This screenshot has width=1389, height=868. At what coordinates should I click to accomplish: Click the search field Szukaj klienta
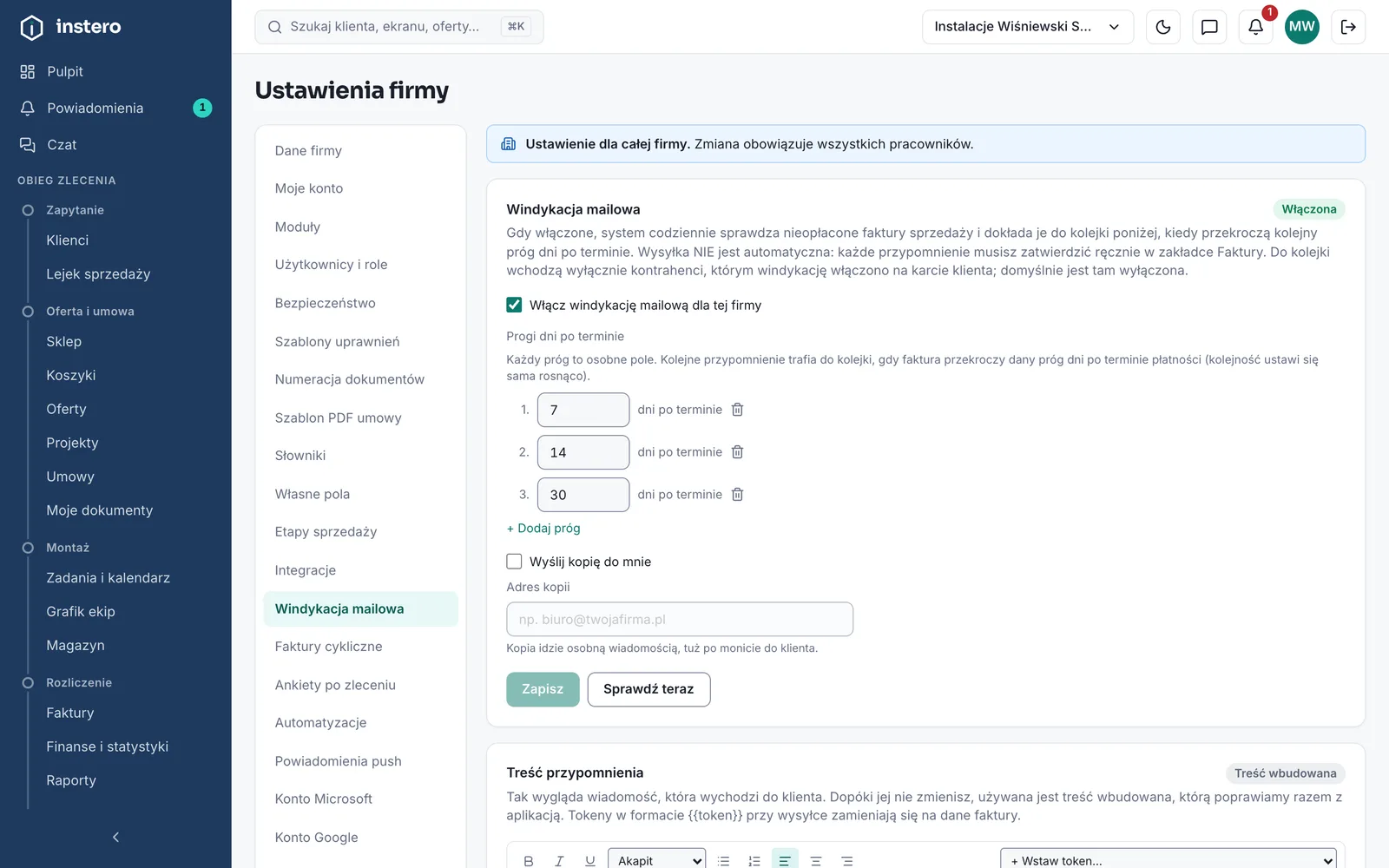399,27
